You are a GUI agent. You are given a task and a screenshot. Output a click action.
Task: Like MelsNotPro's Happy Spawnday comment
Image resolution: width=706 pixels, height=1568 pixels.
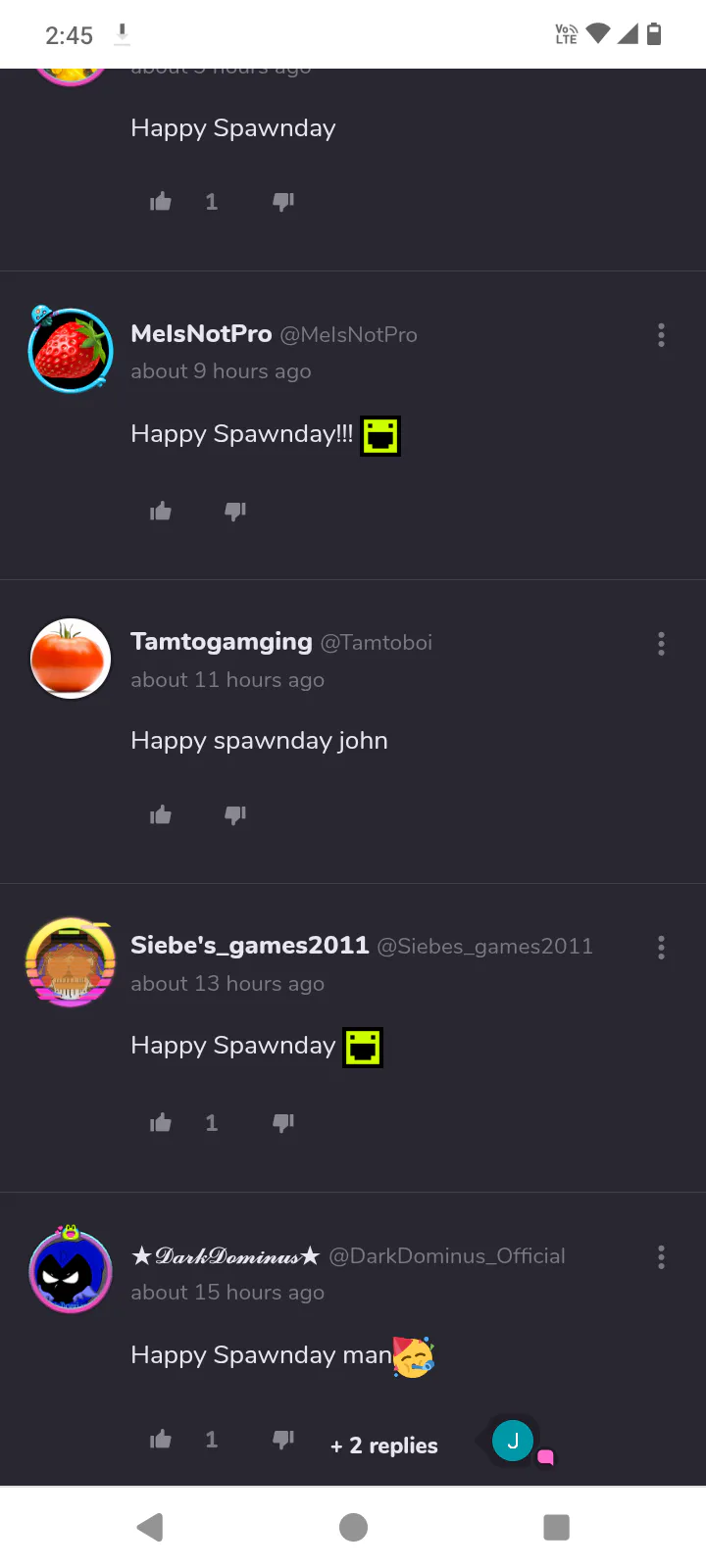point(161,511)
